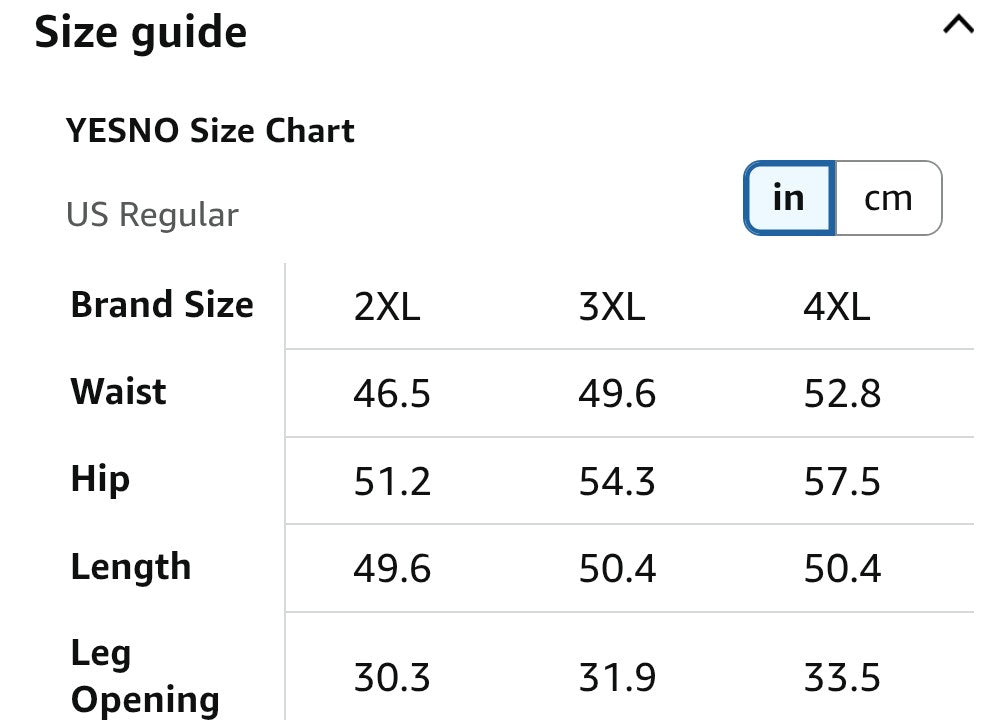The width and height of the screenshot is (1008, 720).
Task: Select the 4XL column header
Action: pyautogui.click(x=837, y=307)
